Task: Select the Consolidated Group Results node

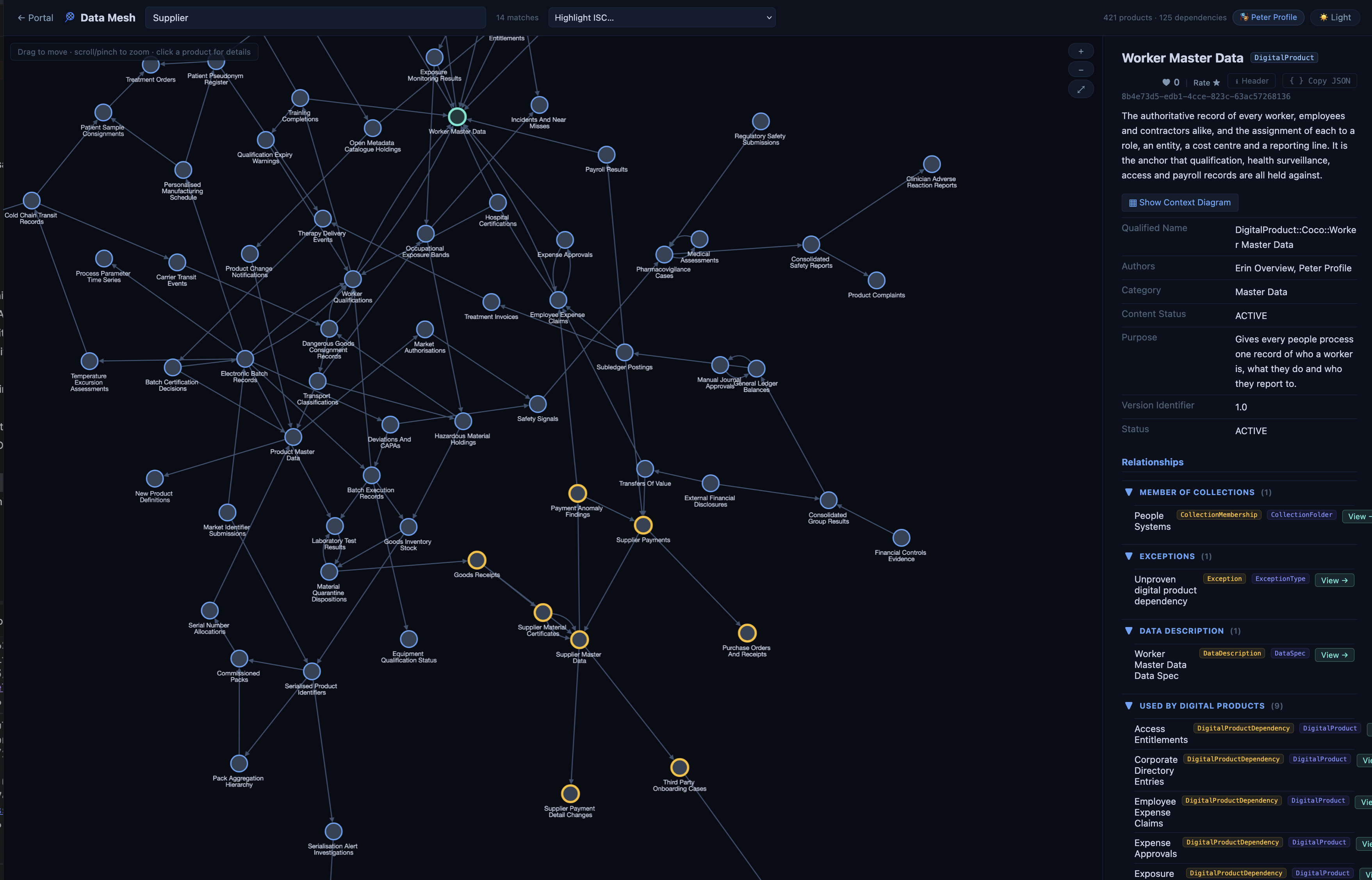Action: click(829, 500)
